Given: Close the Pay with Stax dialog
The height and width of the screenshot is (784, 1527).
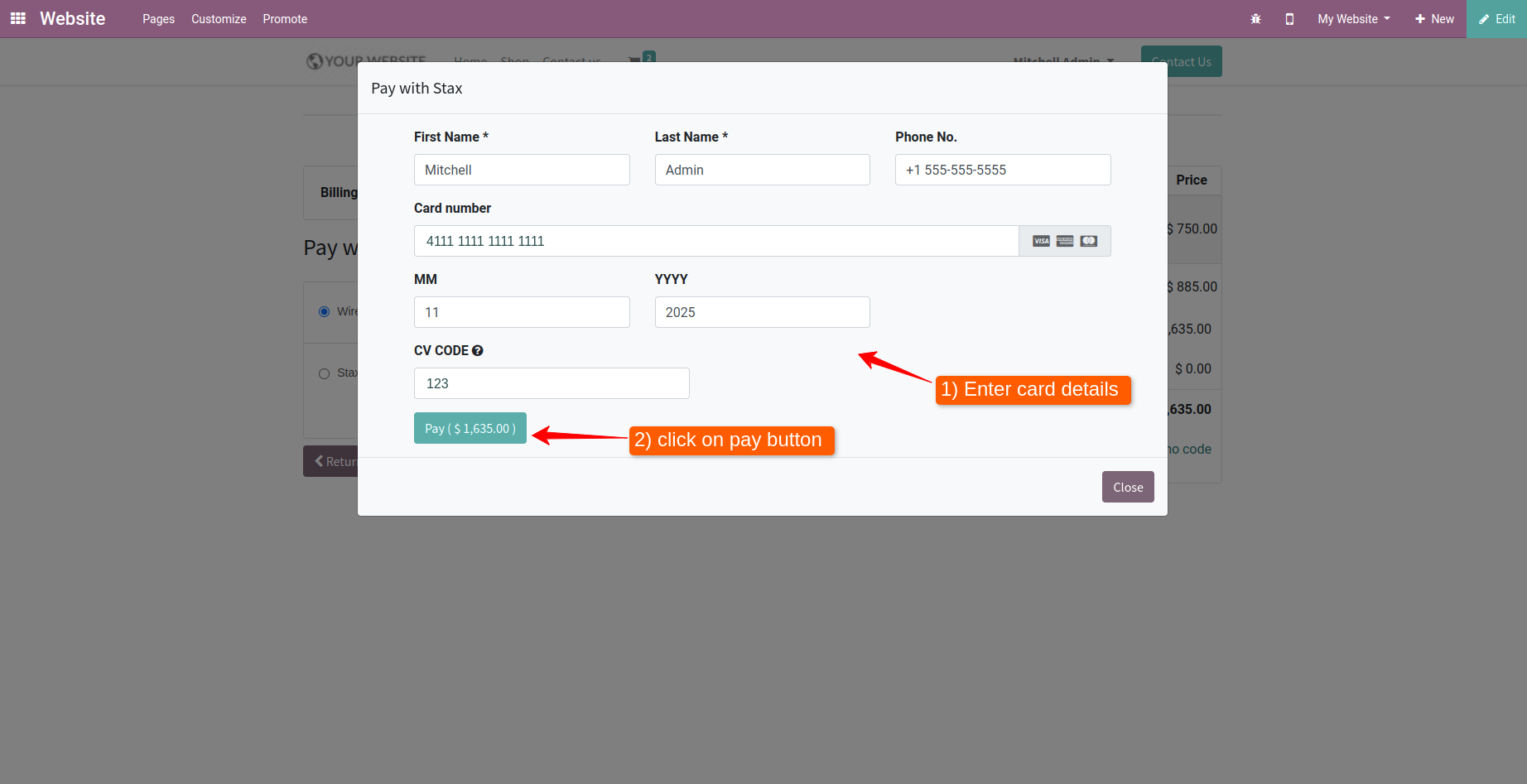Looking at the screenshot, I should (x=1128, y=487).
